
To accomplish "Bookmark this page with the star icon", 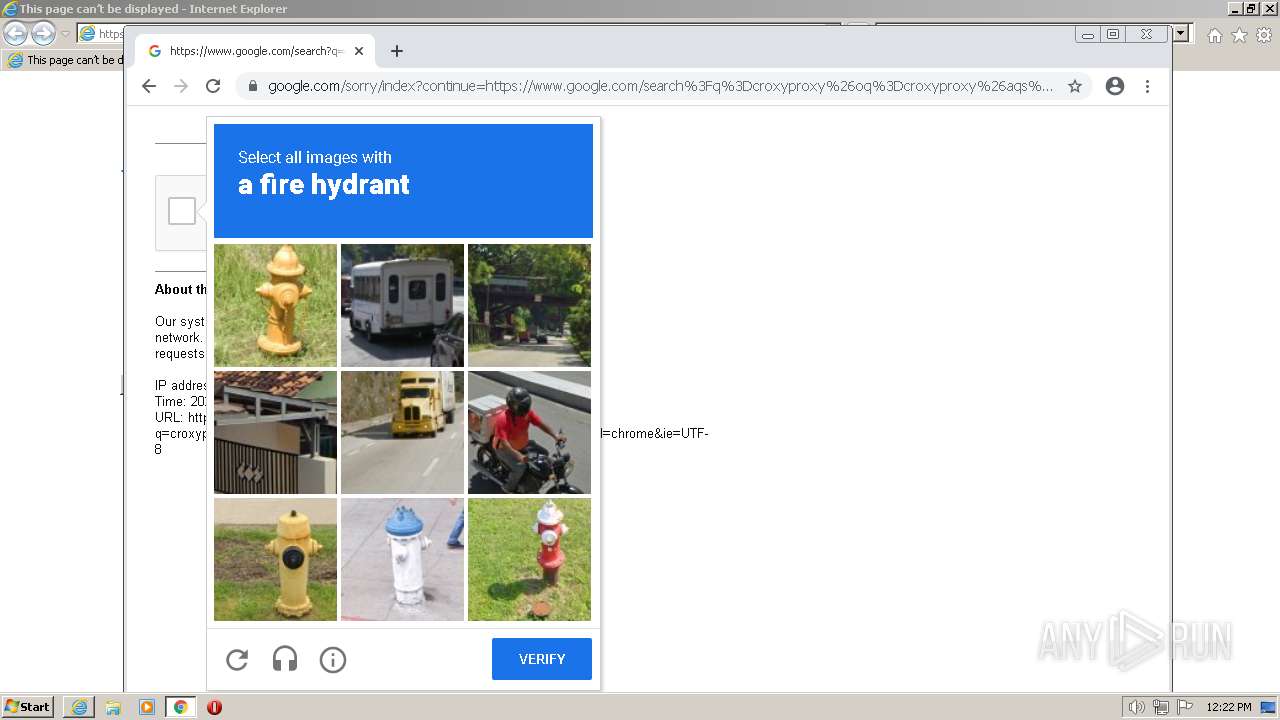I will point(1075,86).
